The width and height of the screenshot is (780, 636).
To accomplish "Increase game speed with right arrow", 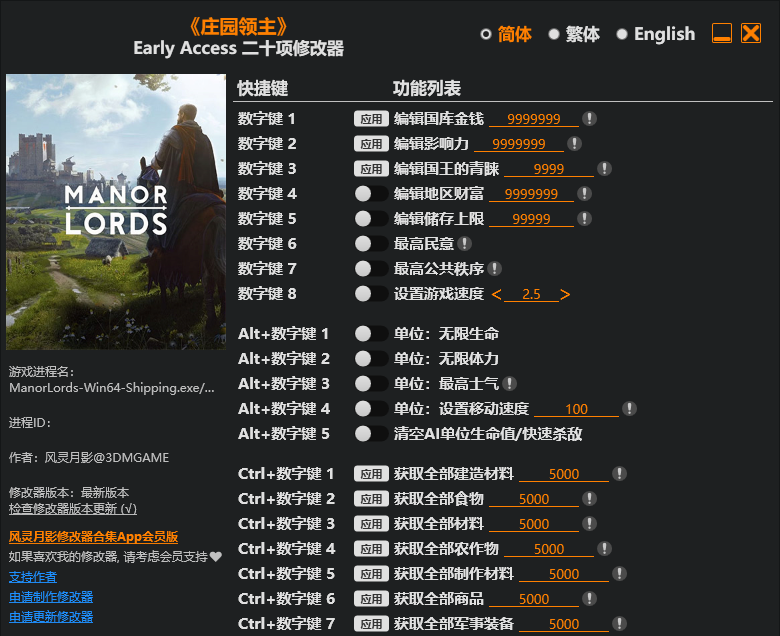I will (565, 294).
